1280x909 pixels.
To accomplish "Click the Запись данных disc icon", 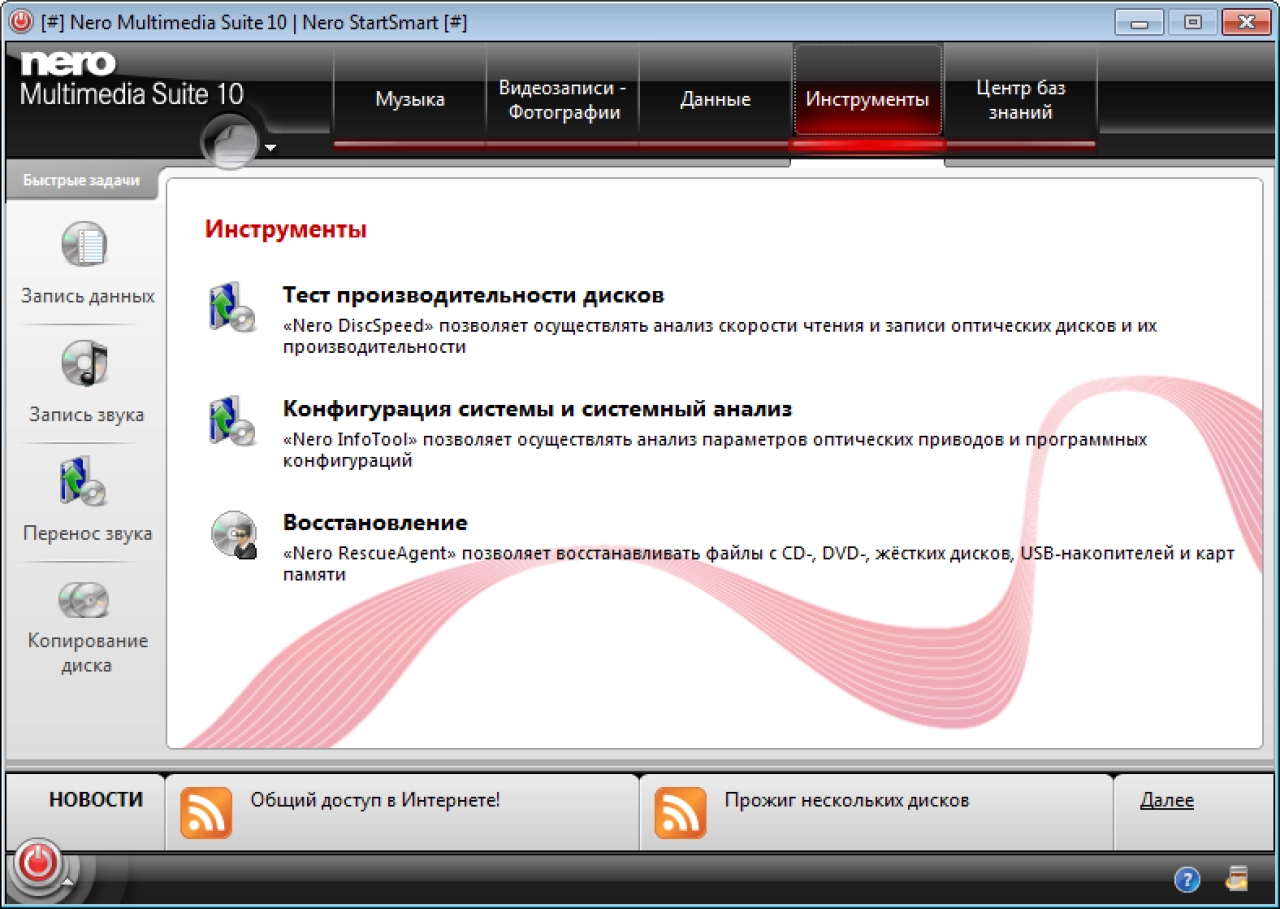I will click(x=85, y=245).
